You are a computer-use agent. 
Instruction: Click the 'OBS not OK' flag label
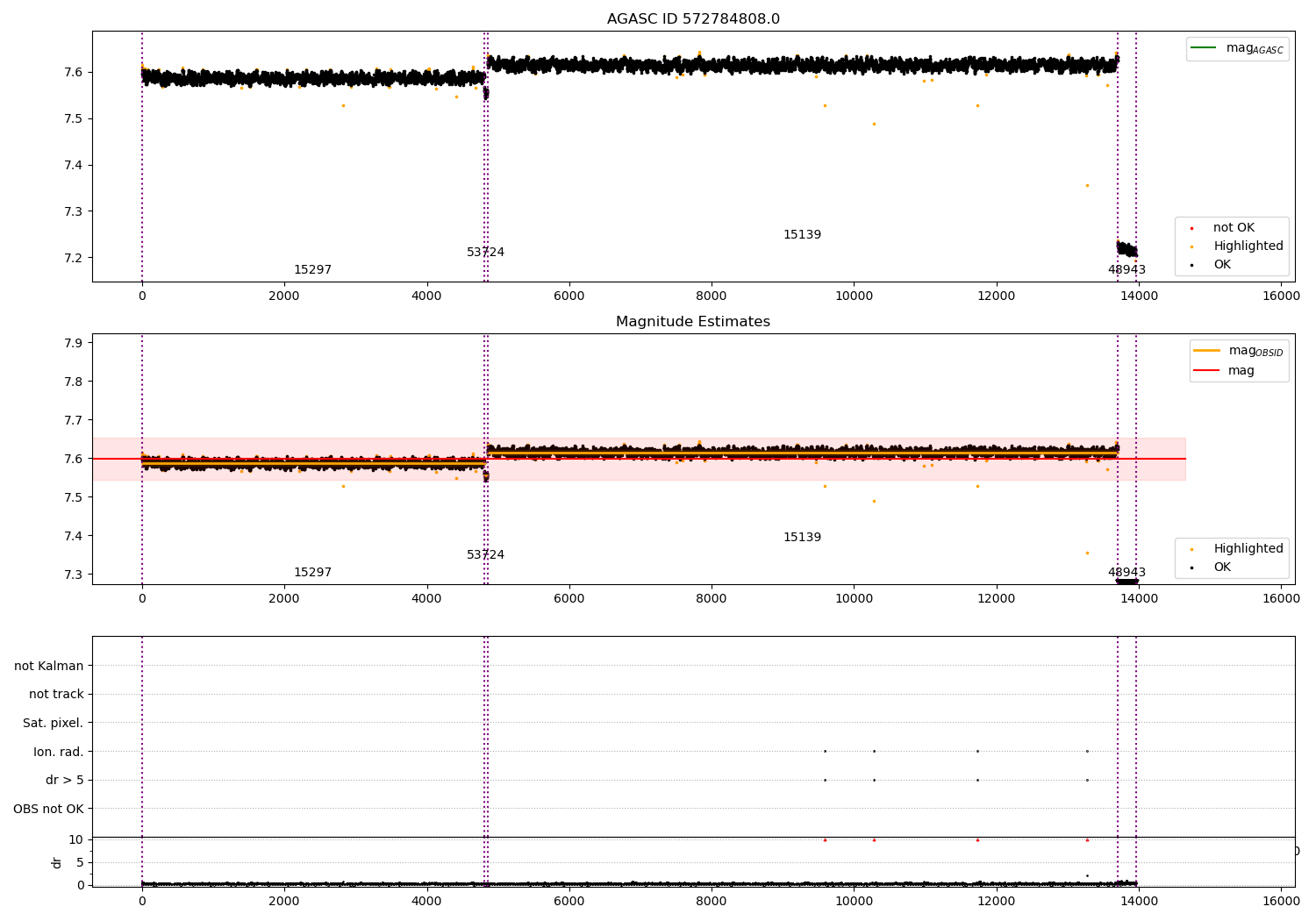point(48,809)
